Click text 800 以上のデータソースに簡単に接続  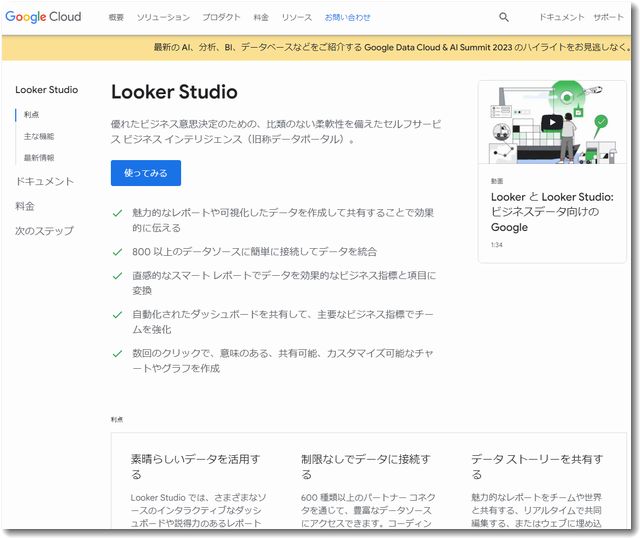point(254,251)
